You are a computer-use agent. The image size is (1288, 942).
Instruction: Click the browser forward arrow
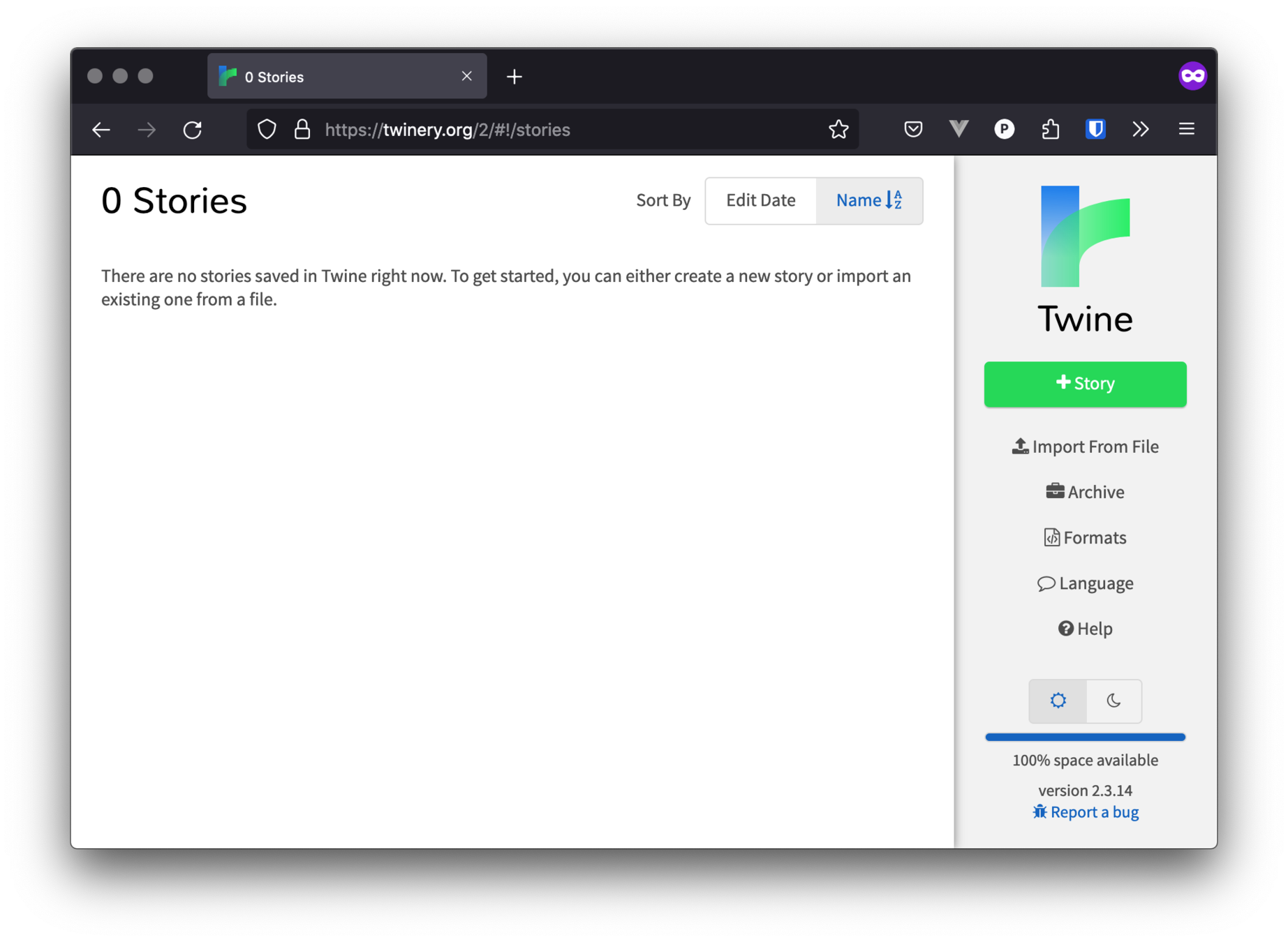point(147,130)
